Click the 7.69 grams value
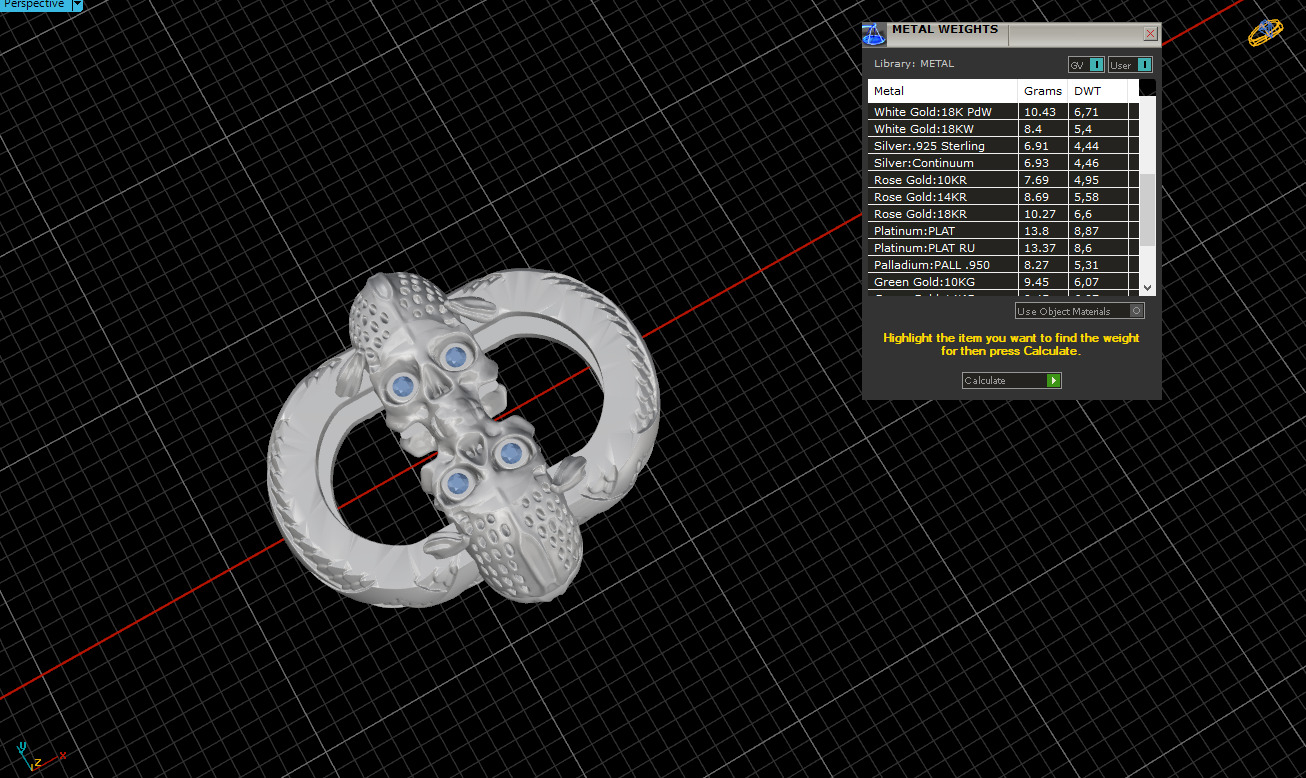Image resolution: width=1306 pixels, height=778 pixels. [1035, 180]
